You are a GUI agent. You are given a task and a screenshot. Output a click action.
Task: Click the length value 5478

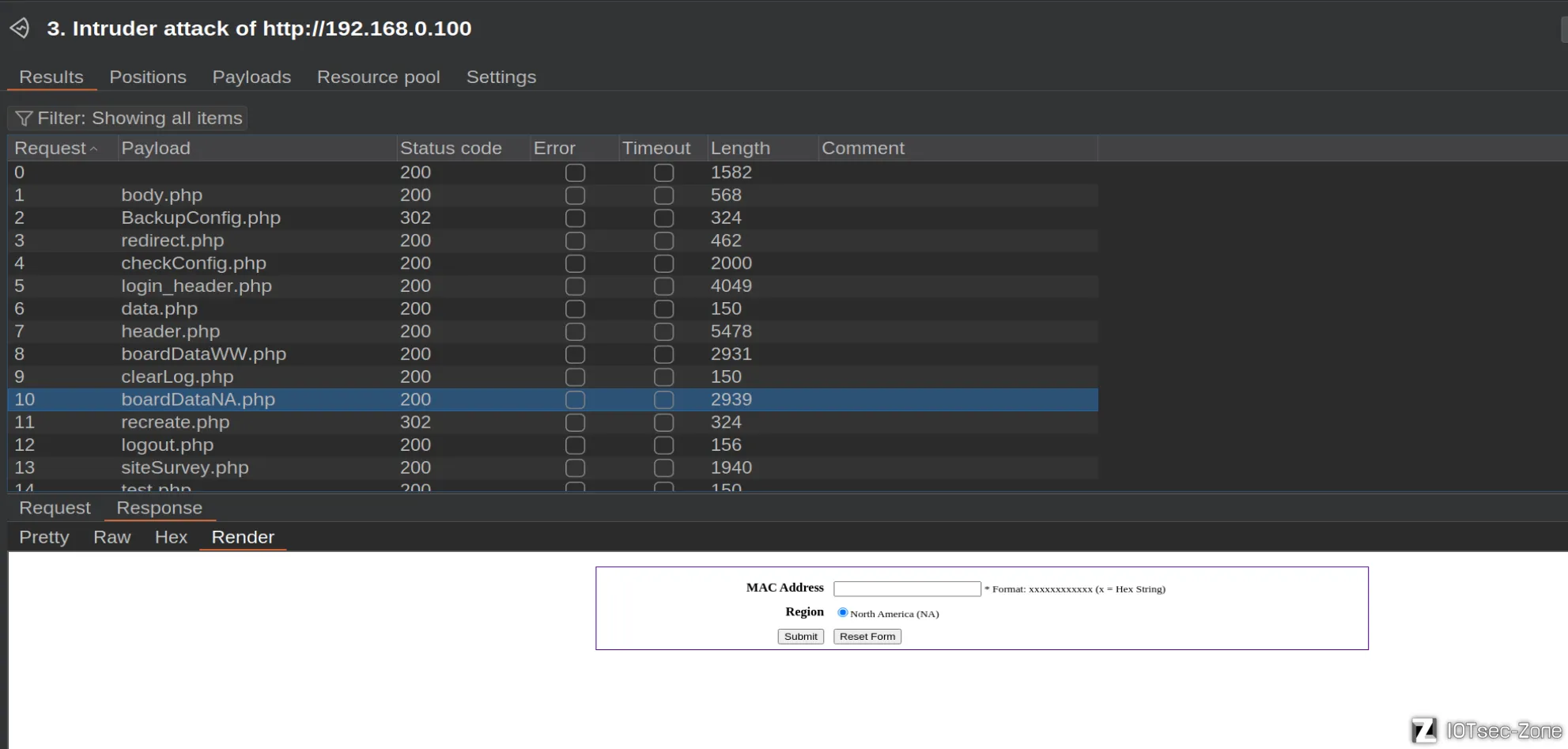click(731, 331)
